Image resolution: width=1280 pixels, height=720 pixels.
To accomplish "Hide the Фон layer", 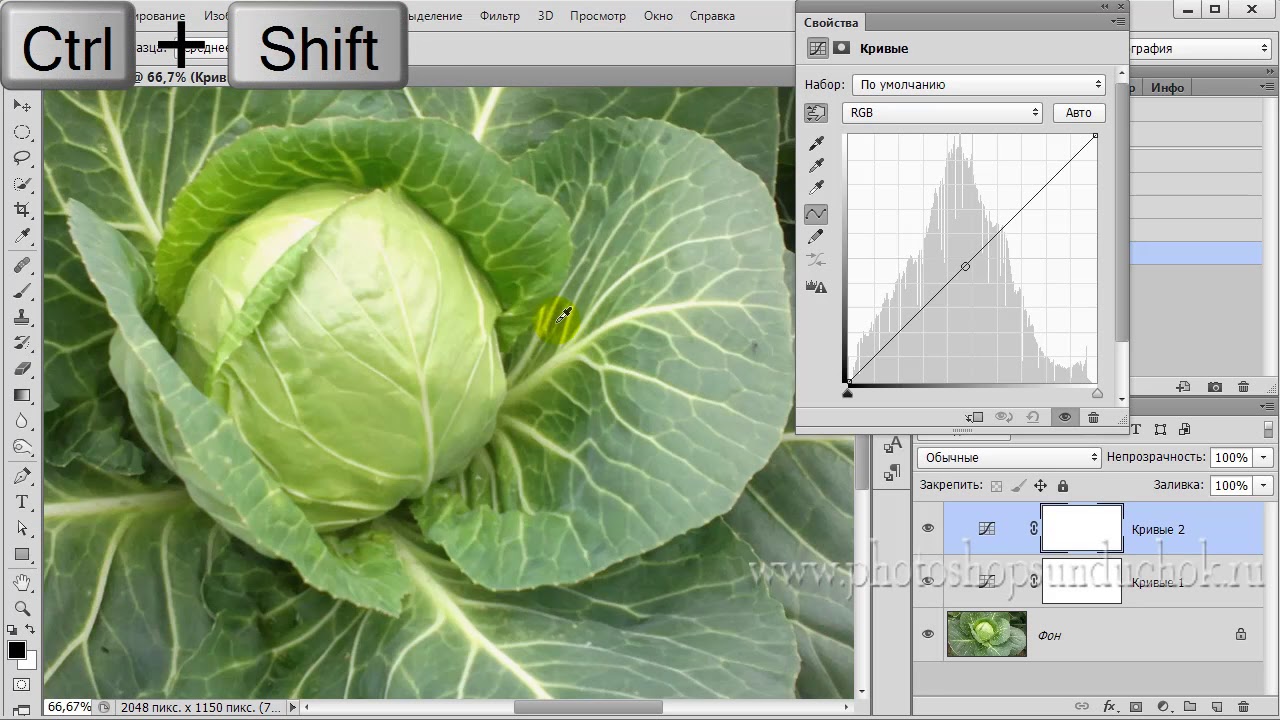I will [928, 634].
